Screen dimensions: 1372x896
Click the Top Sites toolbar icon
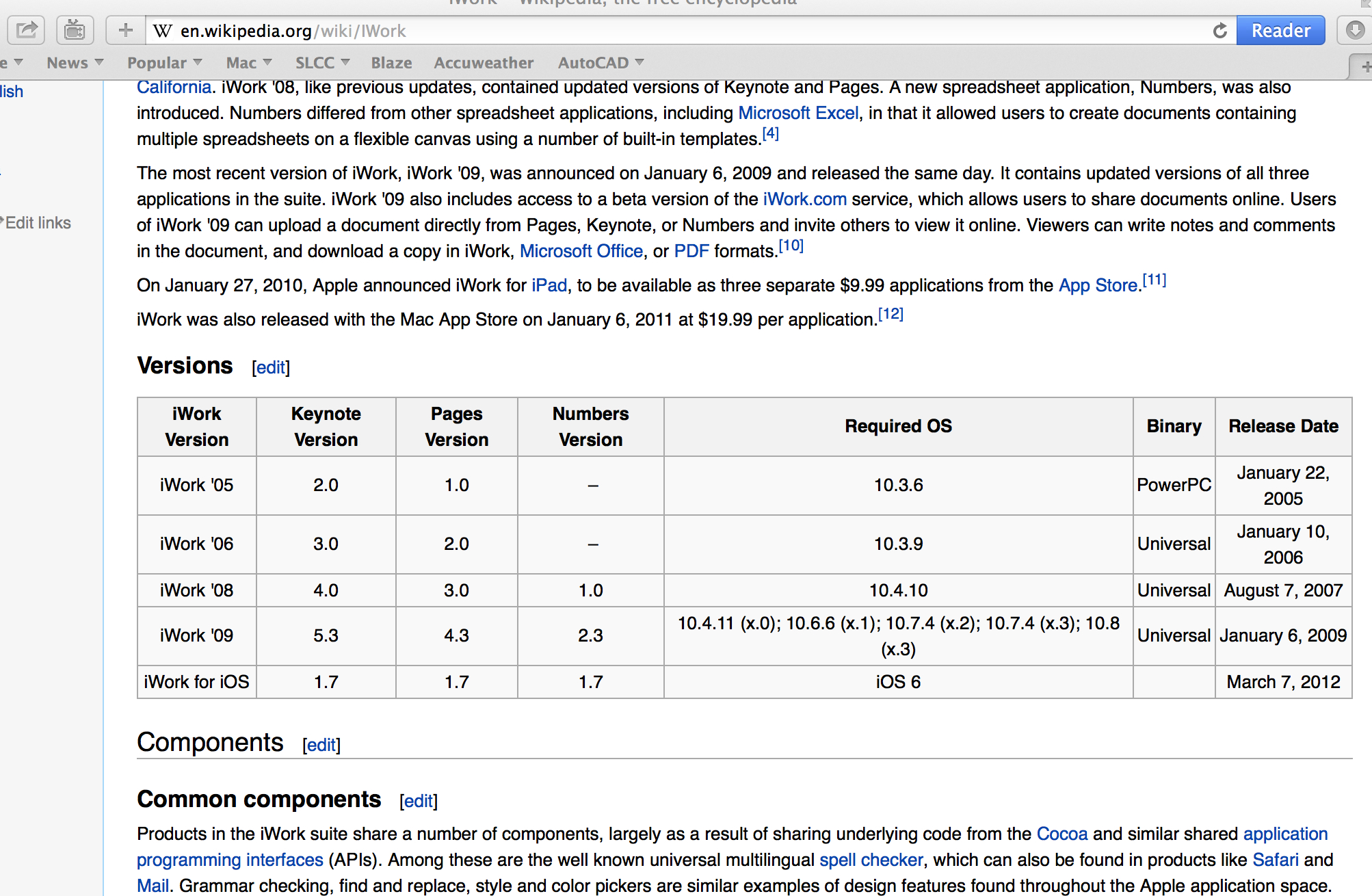point(75,31)
